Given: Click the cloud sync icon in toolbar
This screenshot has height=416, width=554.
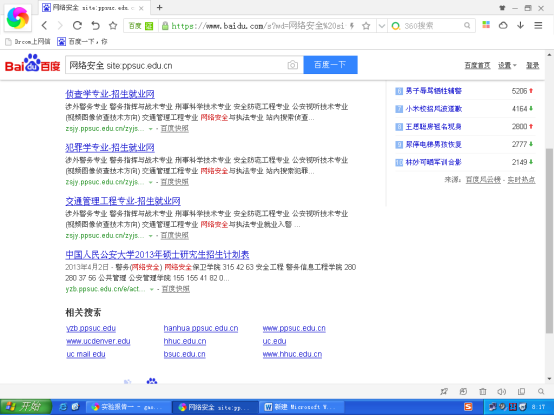Looking at the screenshot, I should pyautogui.click(x=503, y=25).
